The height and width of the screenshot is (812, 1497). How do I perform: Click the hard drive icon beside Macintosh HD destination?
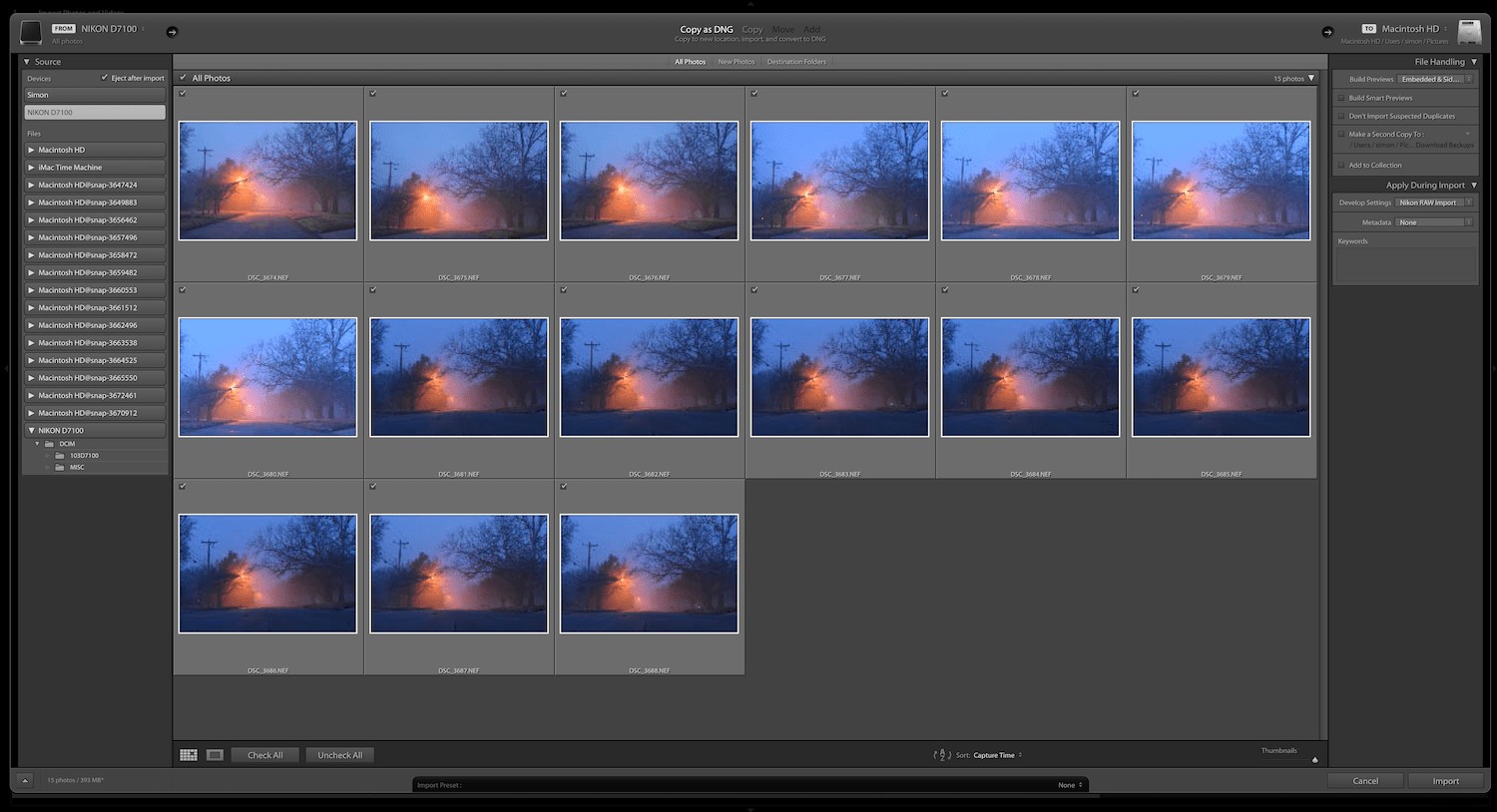1469,31
